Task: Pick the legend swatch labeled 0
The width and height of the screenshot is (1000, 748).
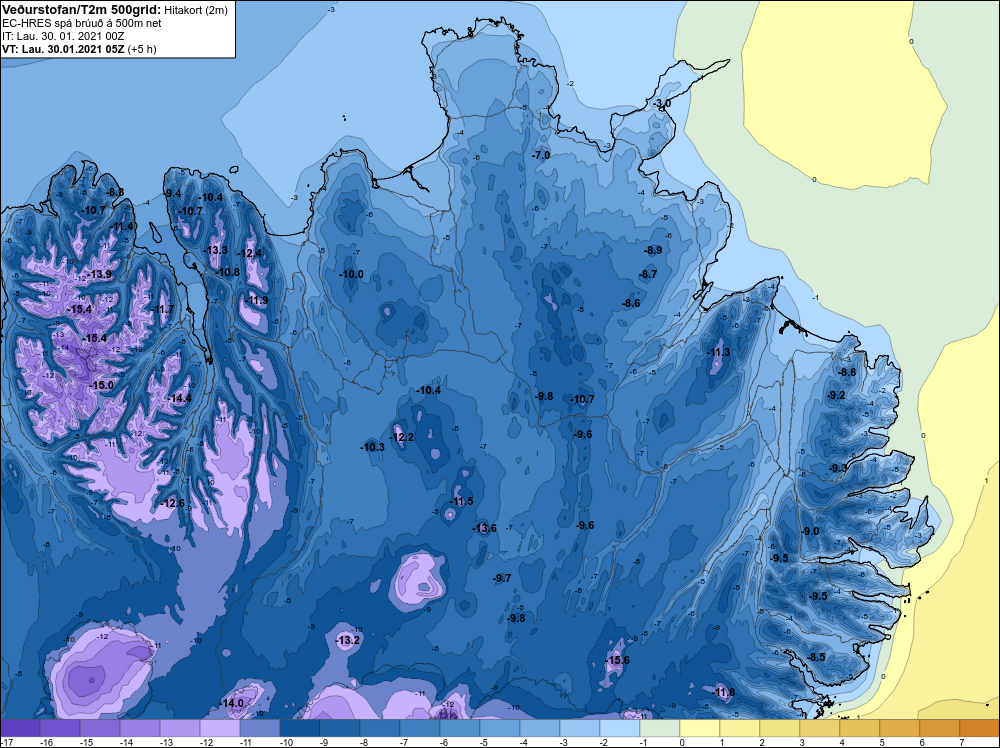Action: coord(700,728)
